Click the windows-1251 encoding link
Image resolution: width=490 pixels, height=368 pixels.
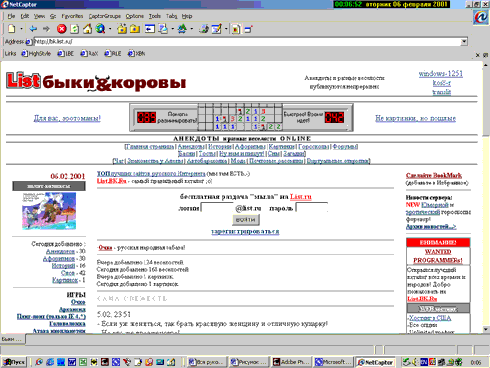click(441, 74)
